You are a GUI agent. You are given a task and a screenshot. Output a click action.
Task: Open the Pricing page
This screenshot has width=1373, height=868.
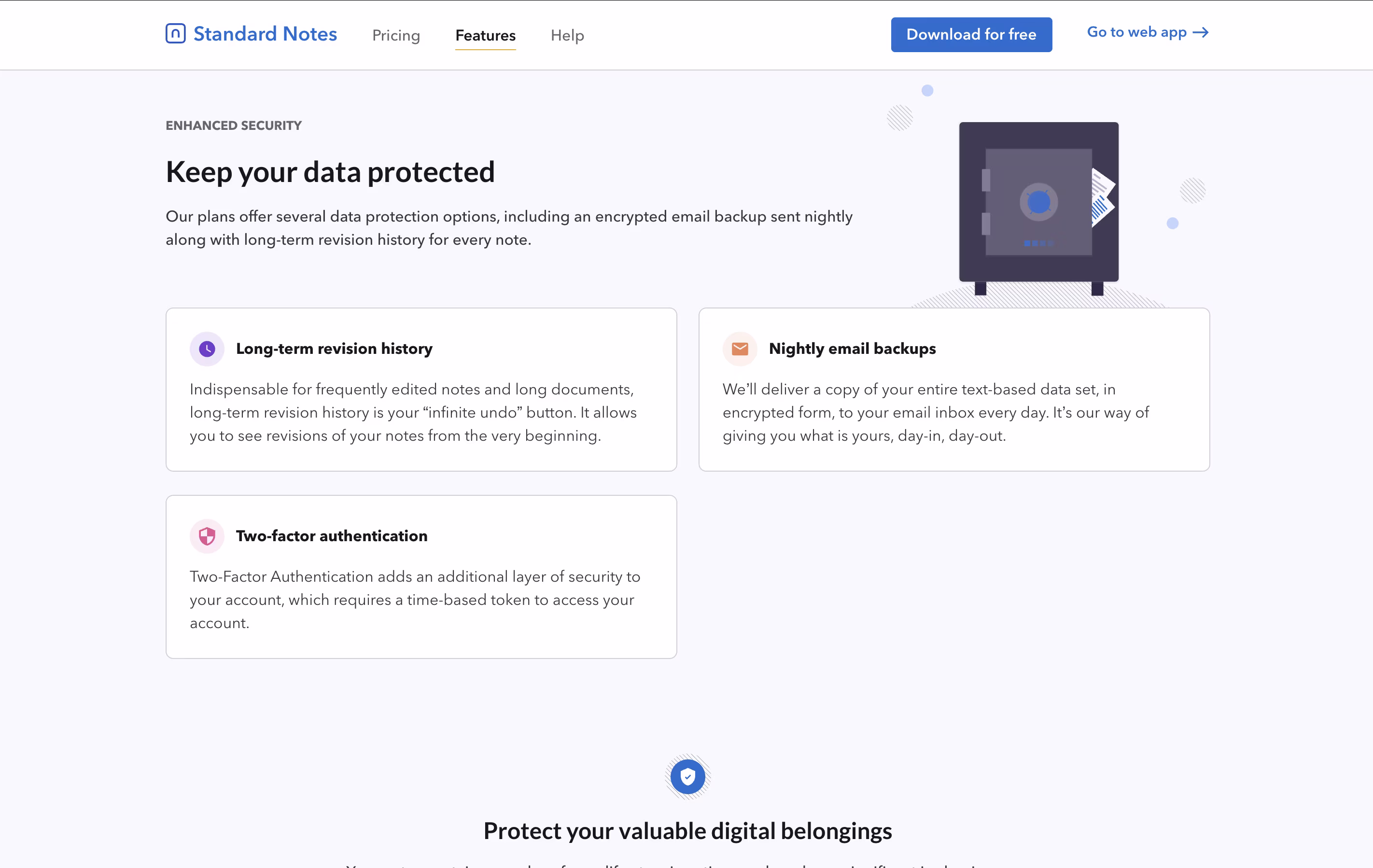tap(396, 35)
